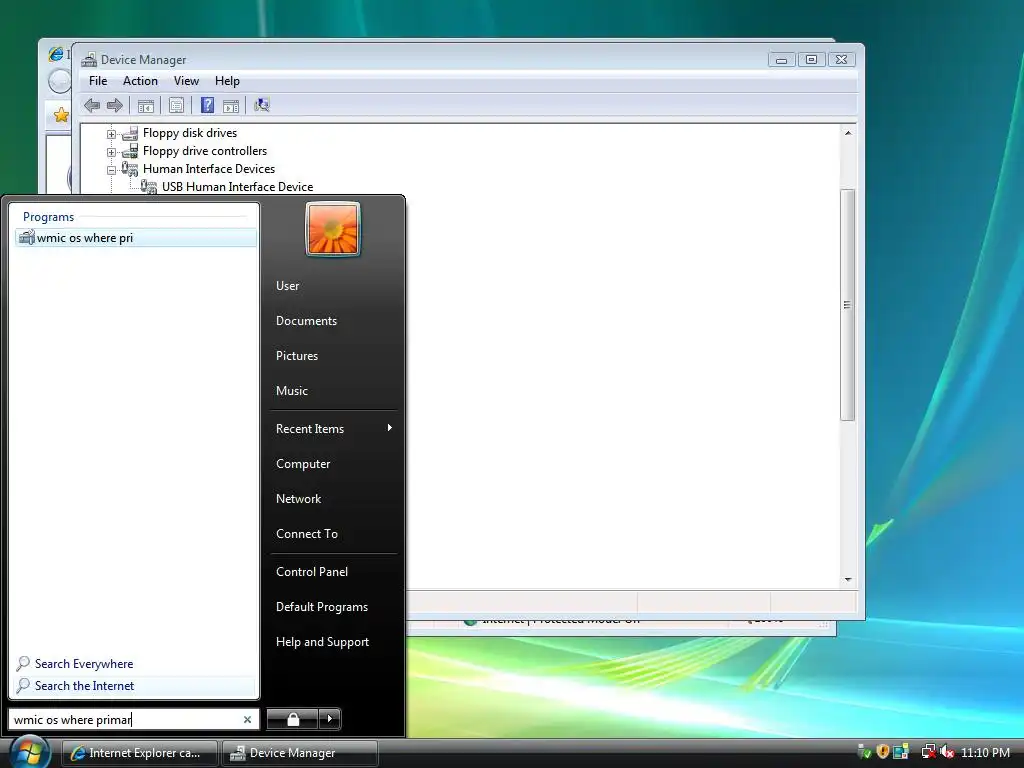Screen dimensions: 1024x768
Task: Open Safely Remove Hardware tray icon
Action: [x=864, y=752]
